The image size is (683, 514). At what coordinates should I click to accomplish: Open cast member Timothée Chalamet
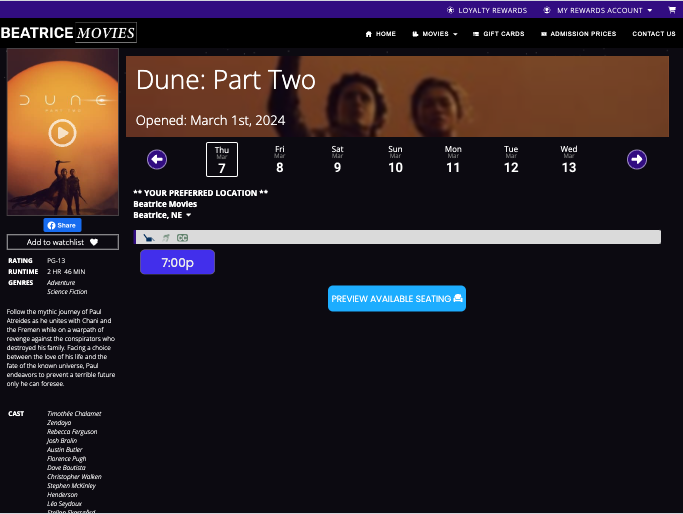(74, 414)
